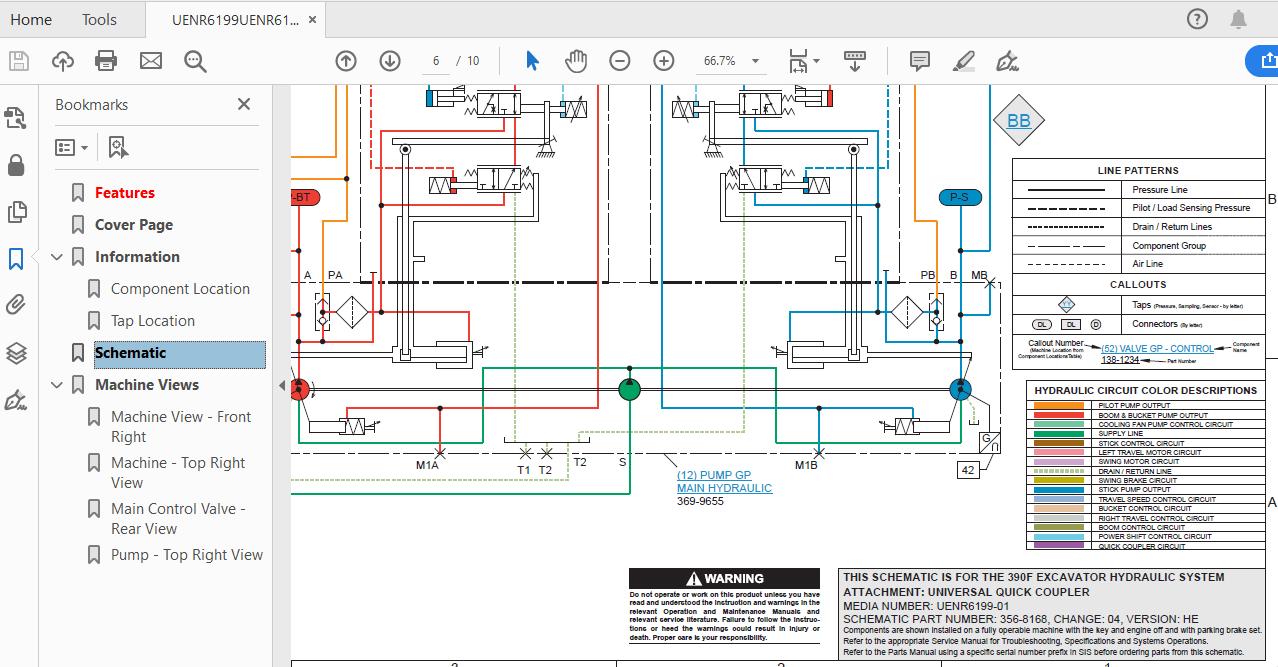Select the Highlight text pen tool

click(x=964, y=61)
